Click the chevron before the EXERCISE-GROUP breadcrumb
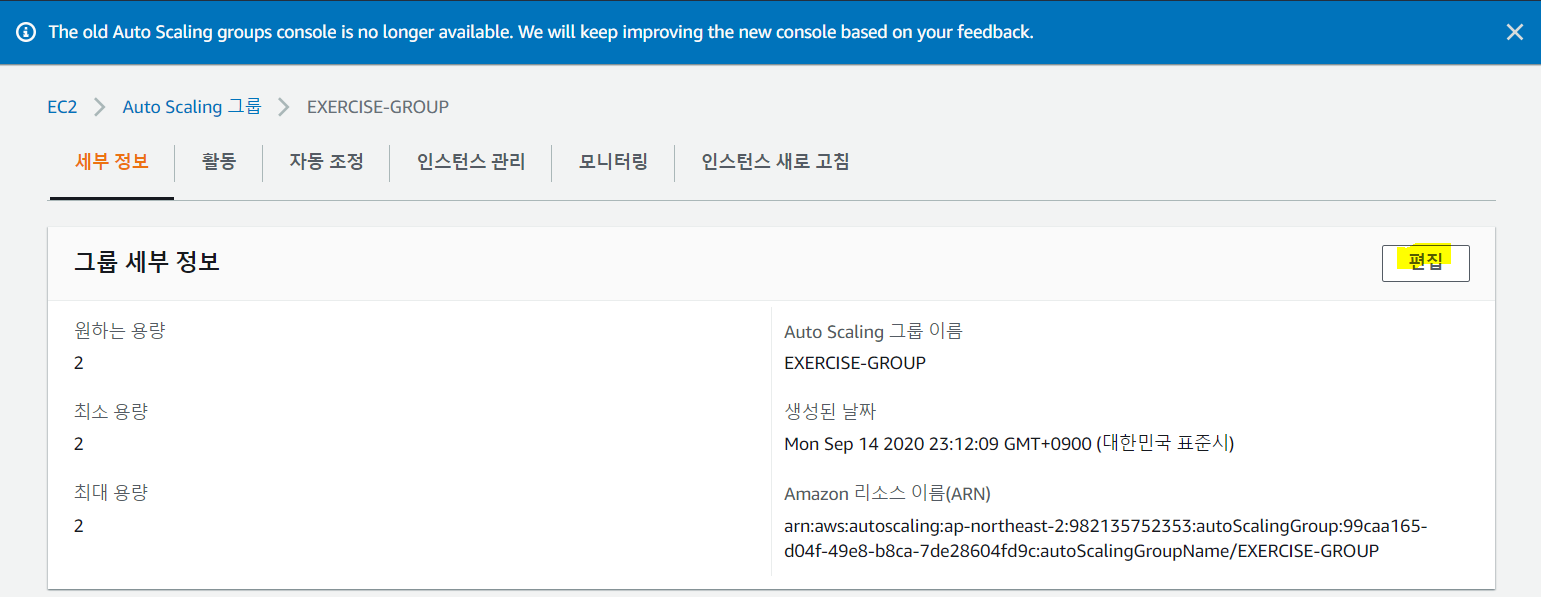 (x=284, y=107)
